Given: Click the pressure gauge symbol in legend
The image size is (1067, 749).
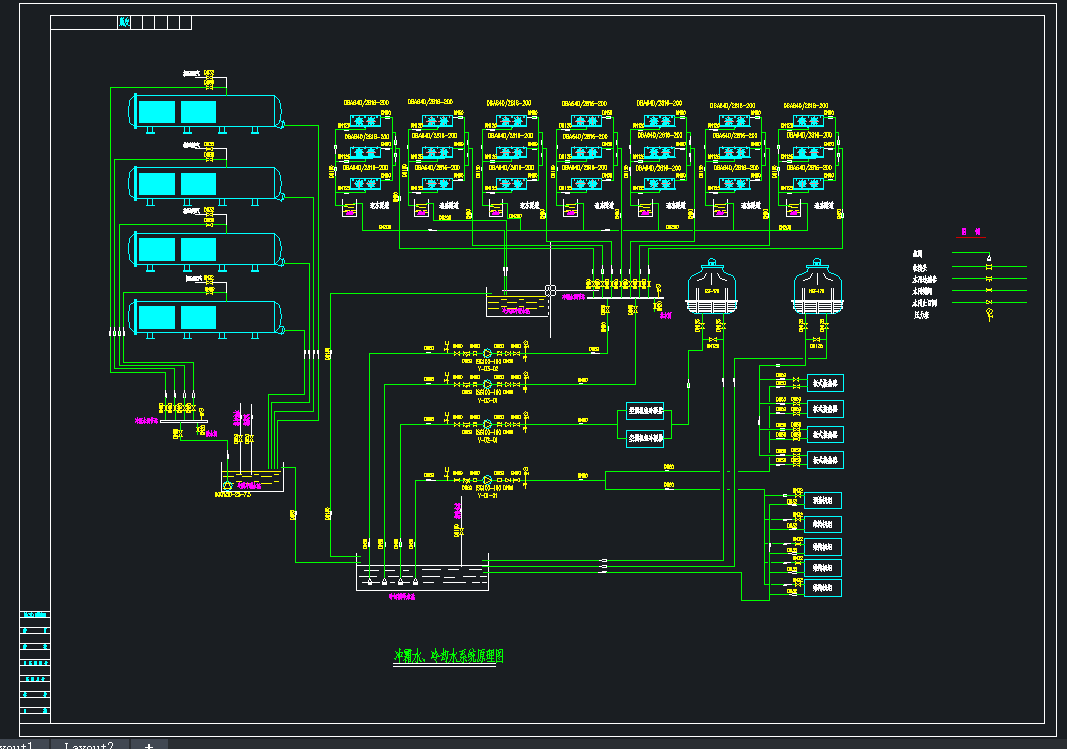Looking at the screenshot, I should tap(989, 314).
